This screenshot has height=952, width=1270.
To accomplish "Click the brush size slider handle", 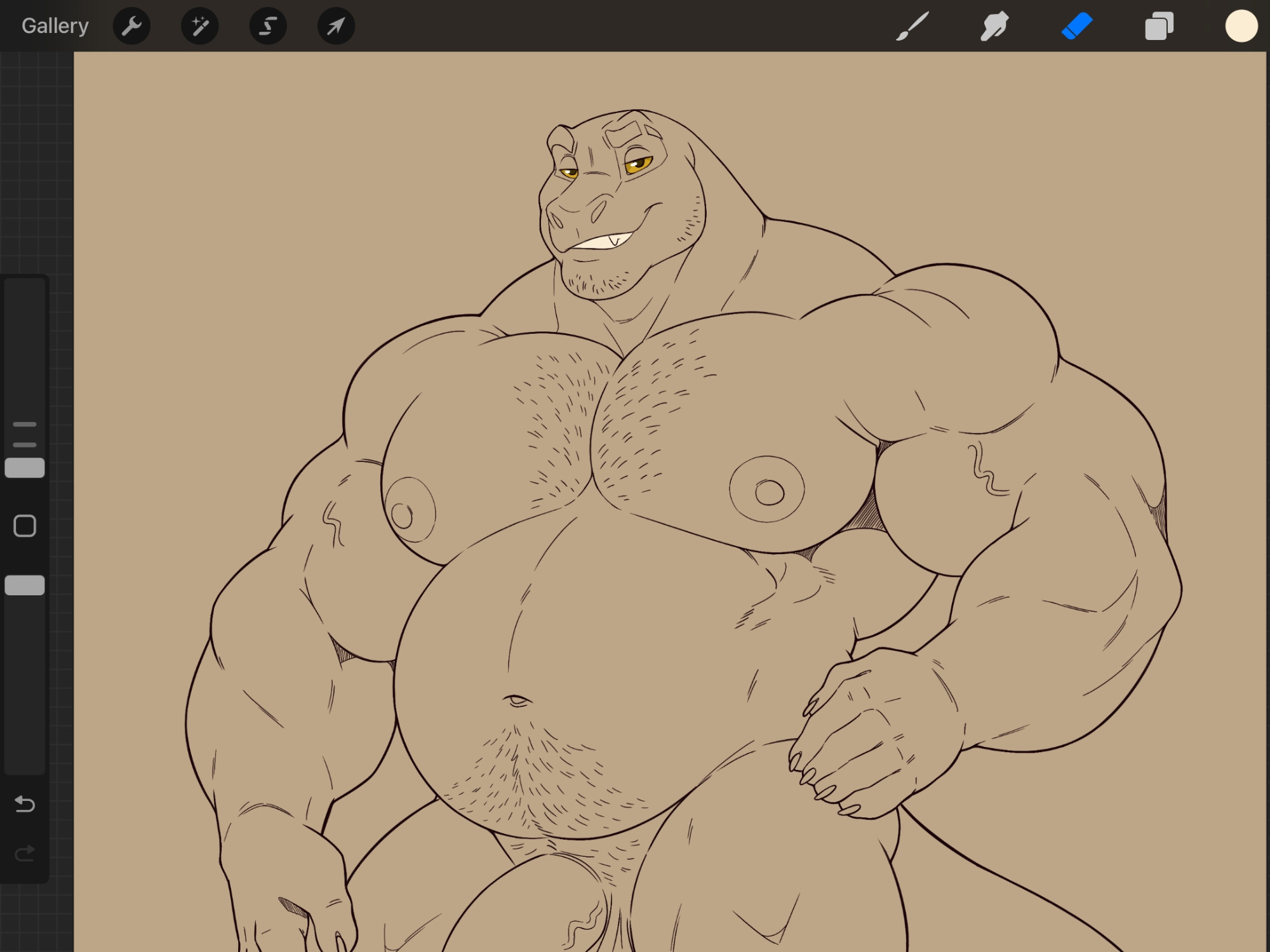I will (25, 468).
